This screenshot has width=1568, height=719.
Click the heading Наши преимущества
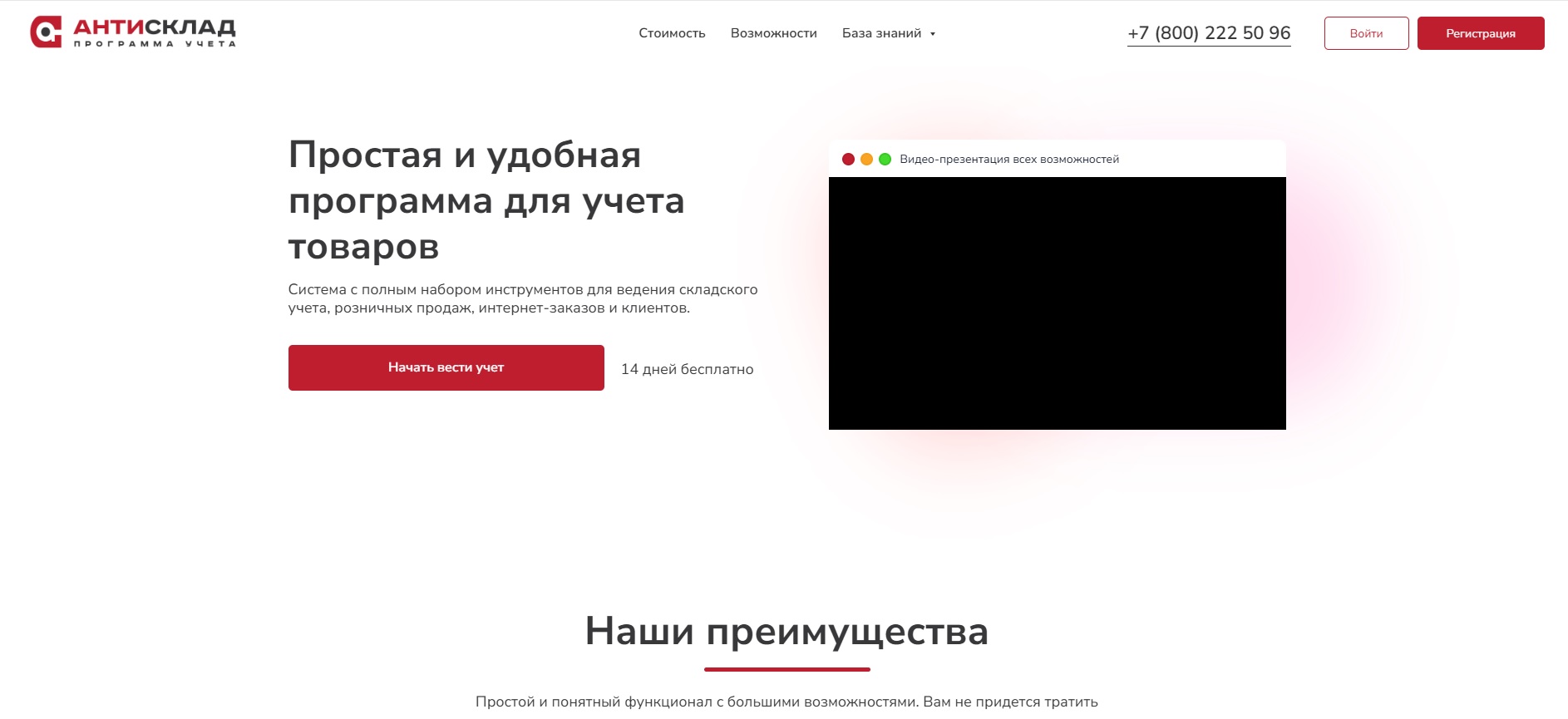click(786, 631)
